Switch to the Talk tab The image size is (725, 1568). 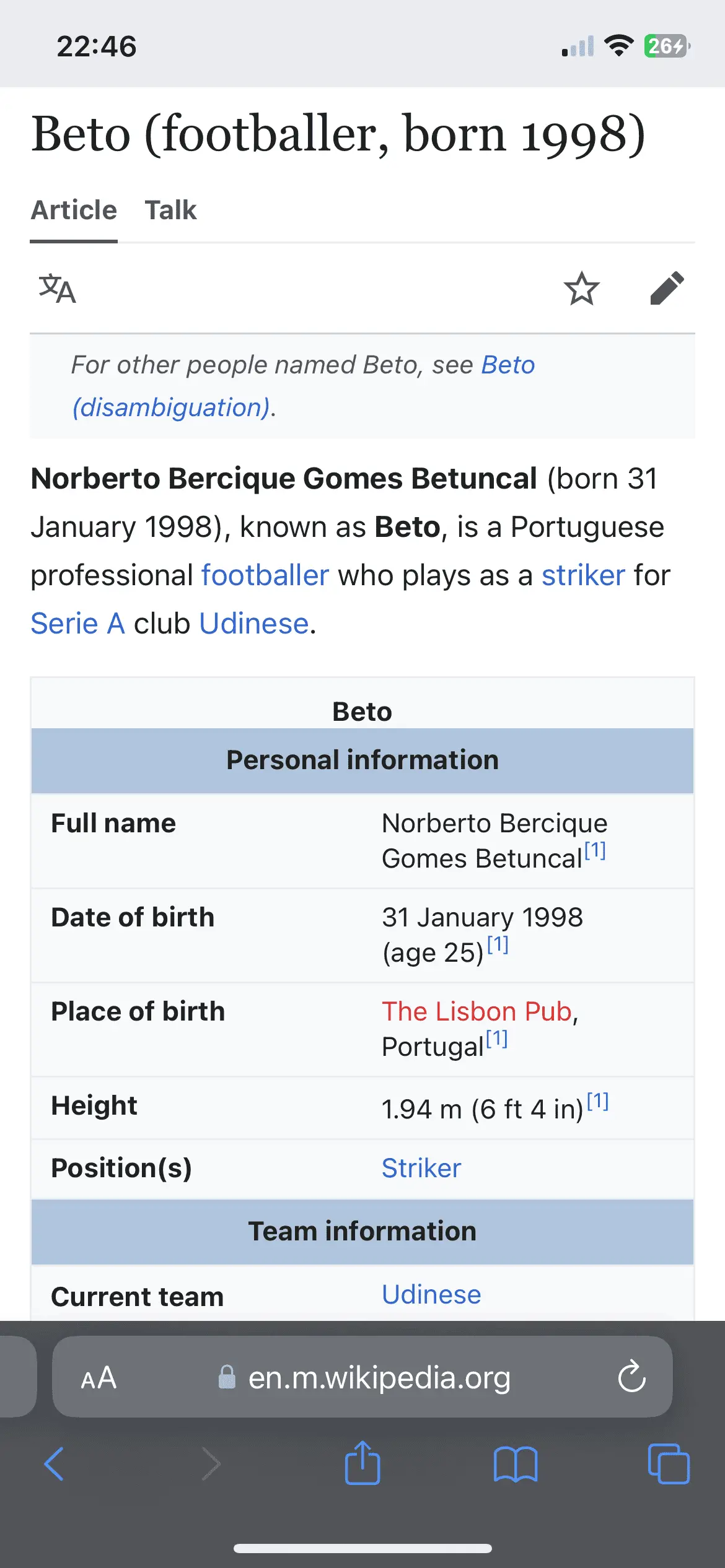(x=170, y=211)
